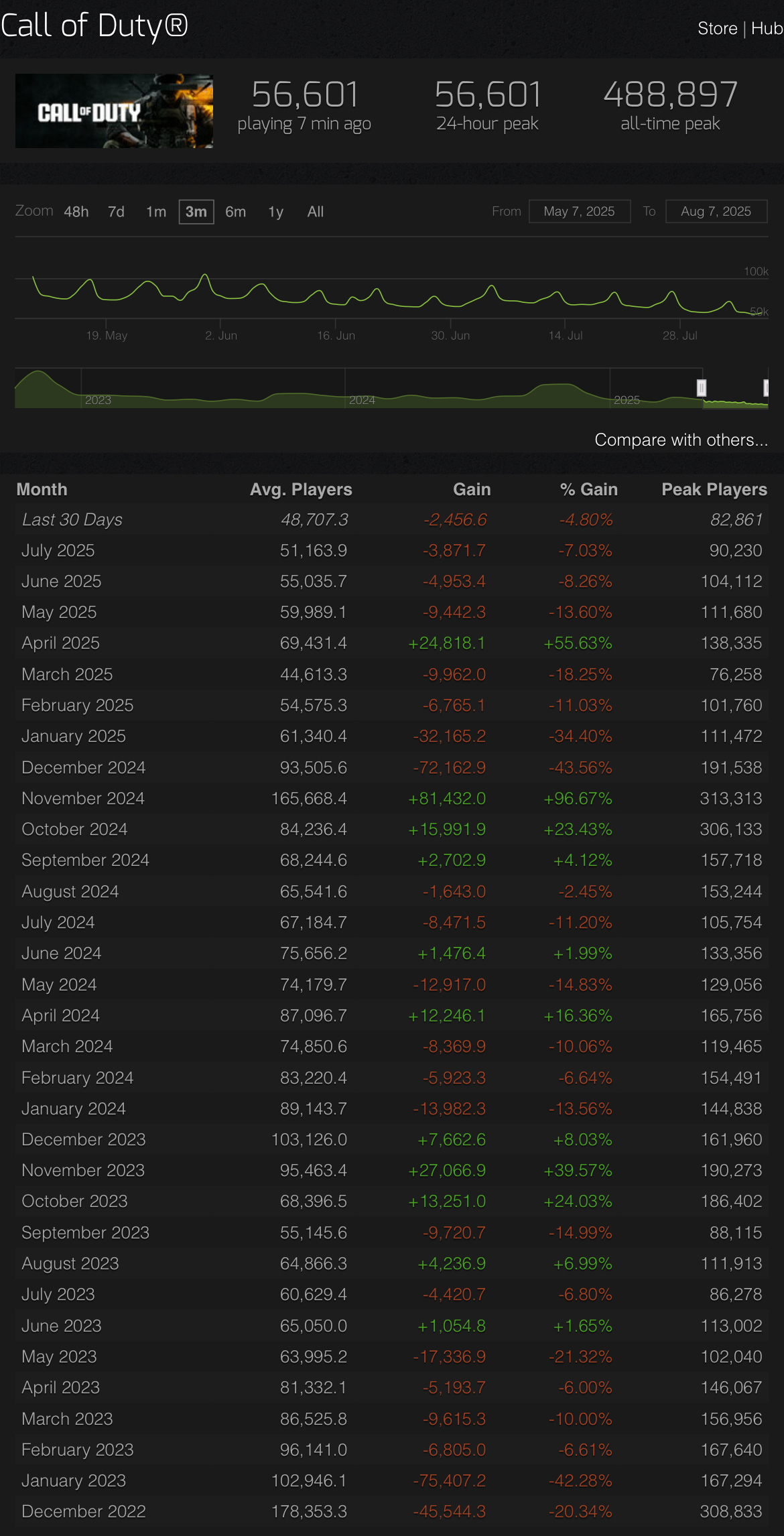
Task: Click August 2024 peak 153,244
Action: point(732,891)
